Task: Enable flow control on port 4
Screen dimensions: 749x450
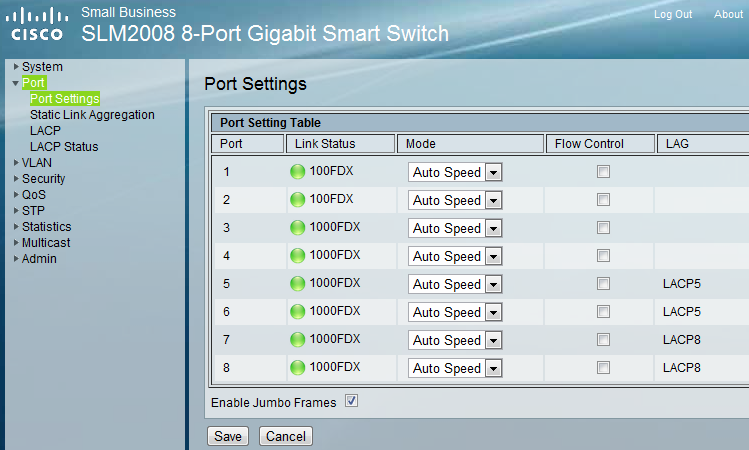Action: click(603, 256)
